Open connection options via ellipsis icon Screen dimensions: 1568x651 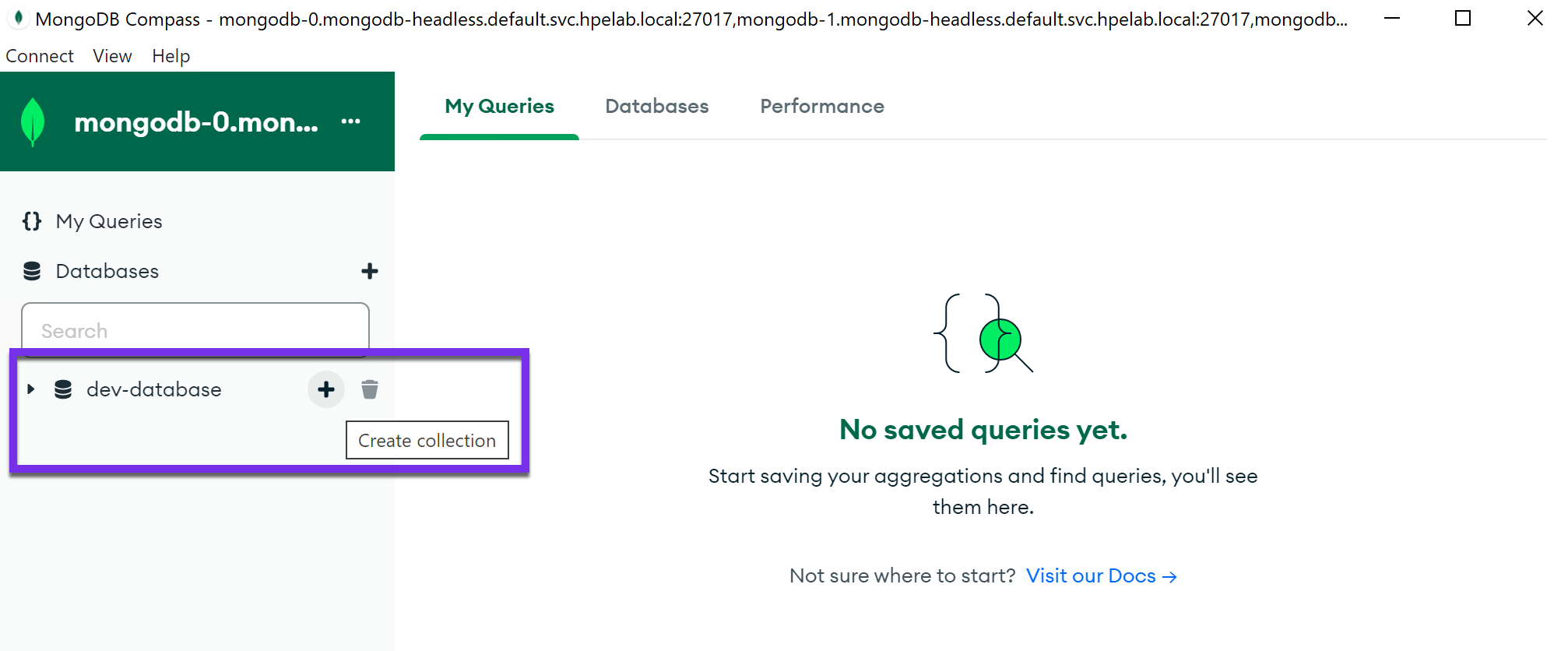click(x=351, y=121)
